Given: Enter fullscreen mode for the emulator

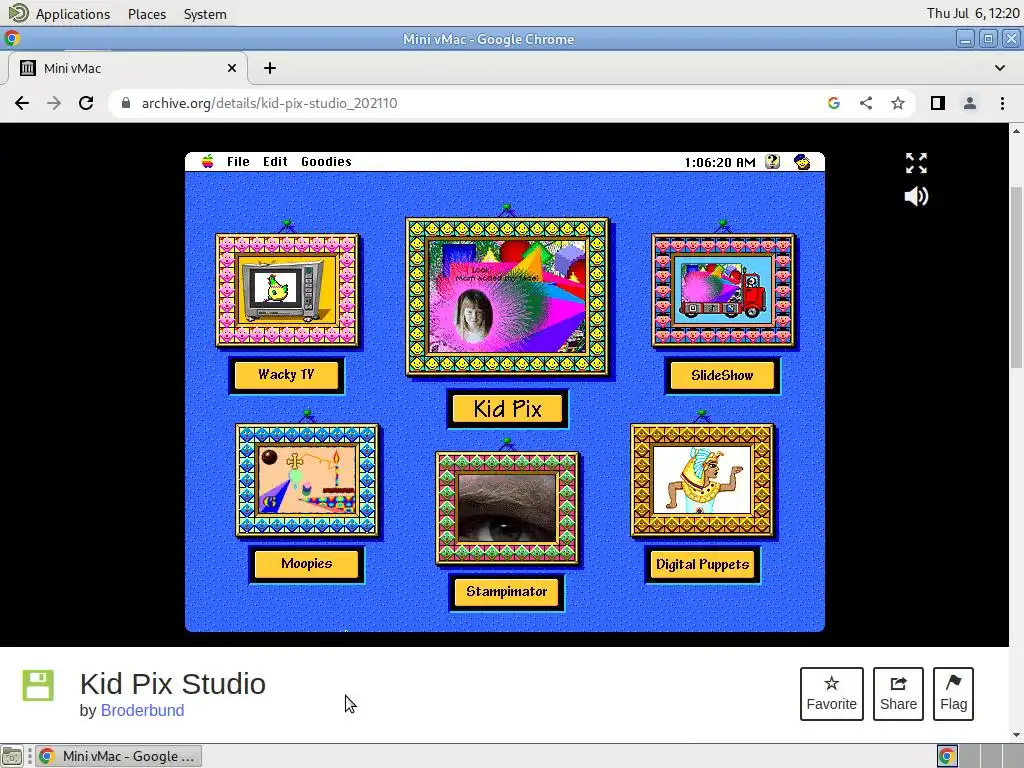Looking at the screenshot, I should (916, 163).
